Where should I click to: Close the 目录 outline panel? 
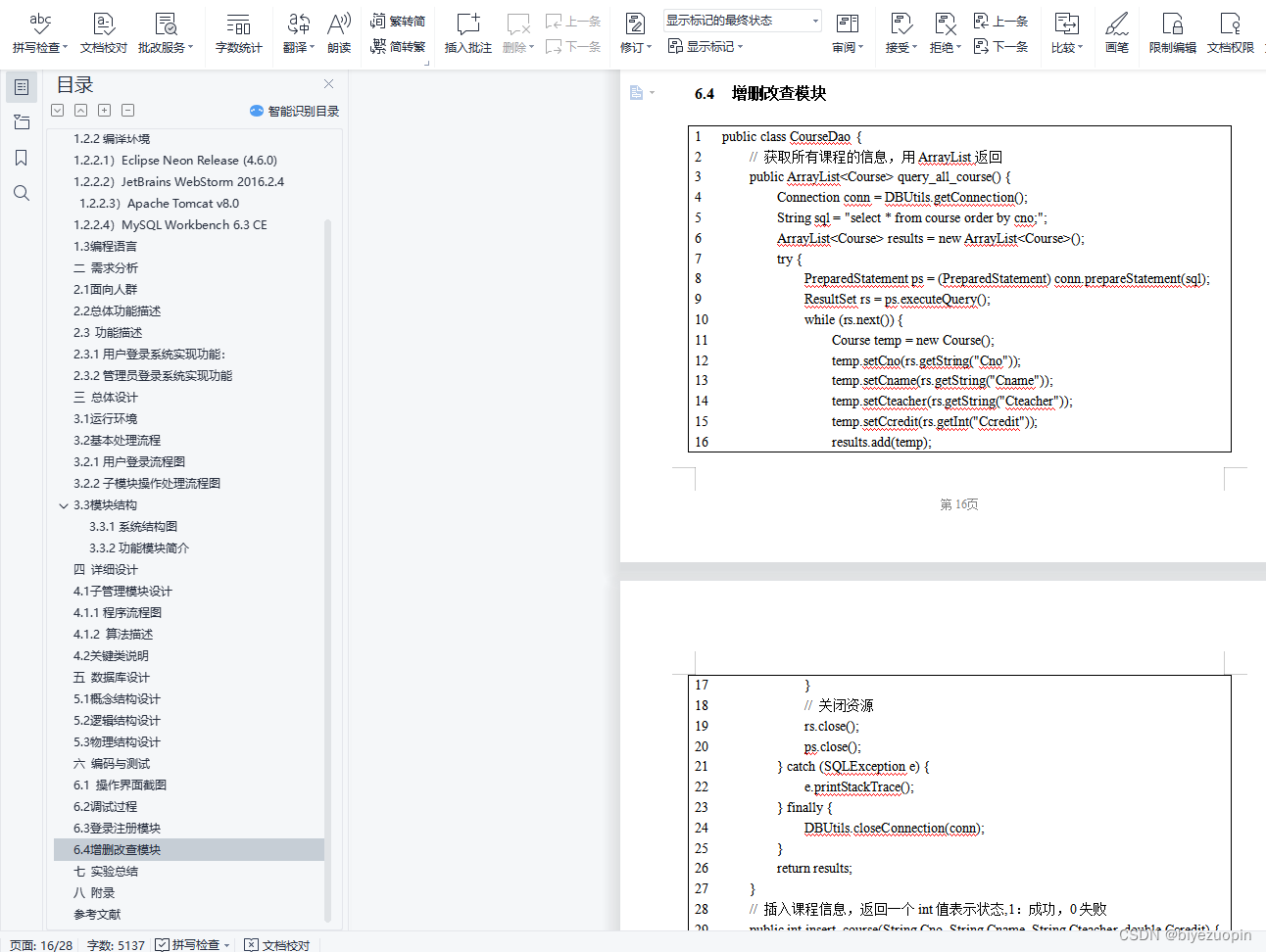coord(329,84)
